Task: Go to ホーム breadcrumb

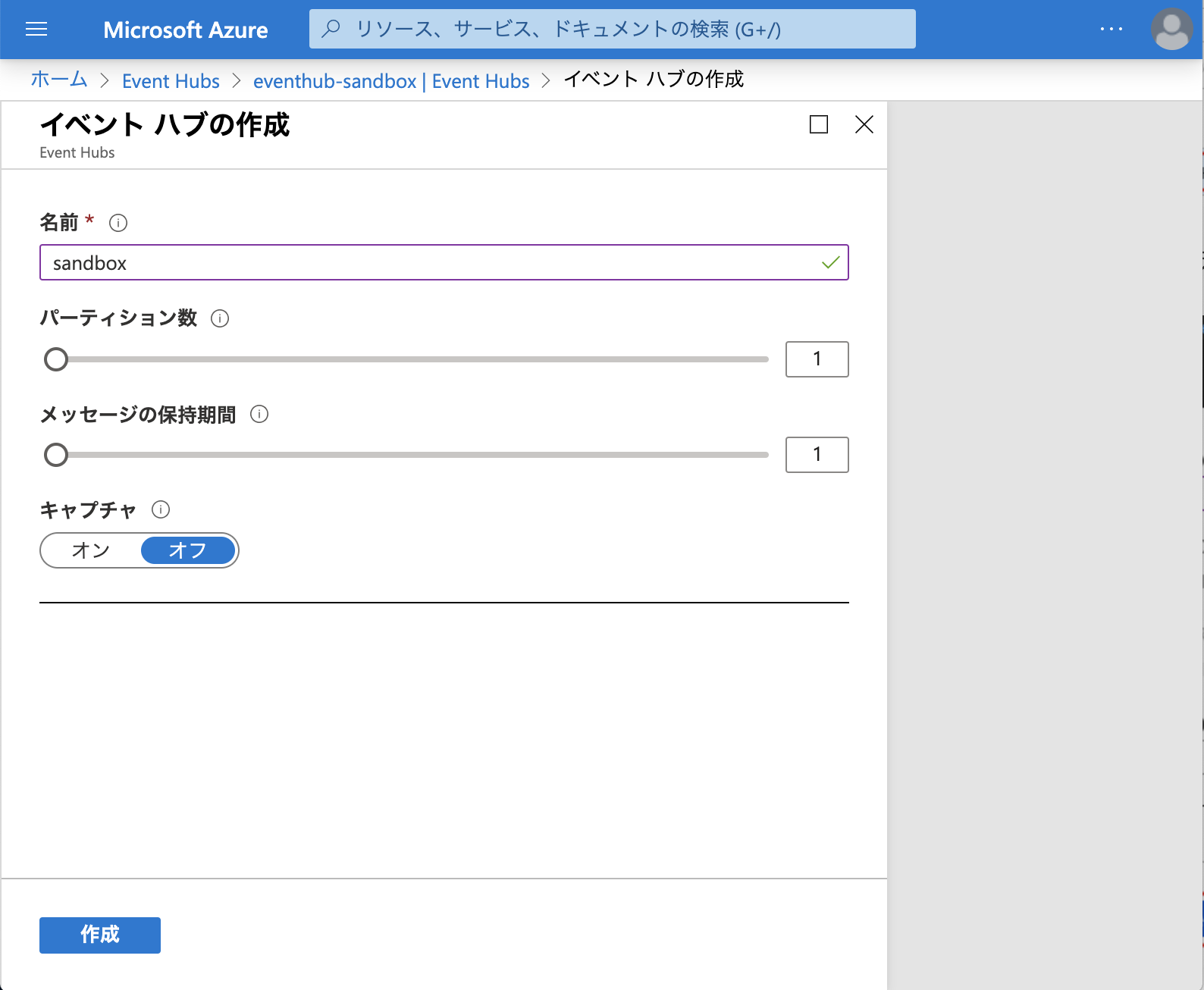Action: pos(59,80)
